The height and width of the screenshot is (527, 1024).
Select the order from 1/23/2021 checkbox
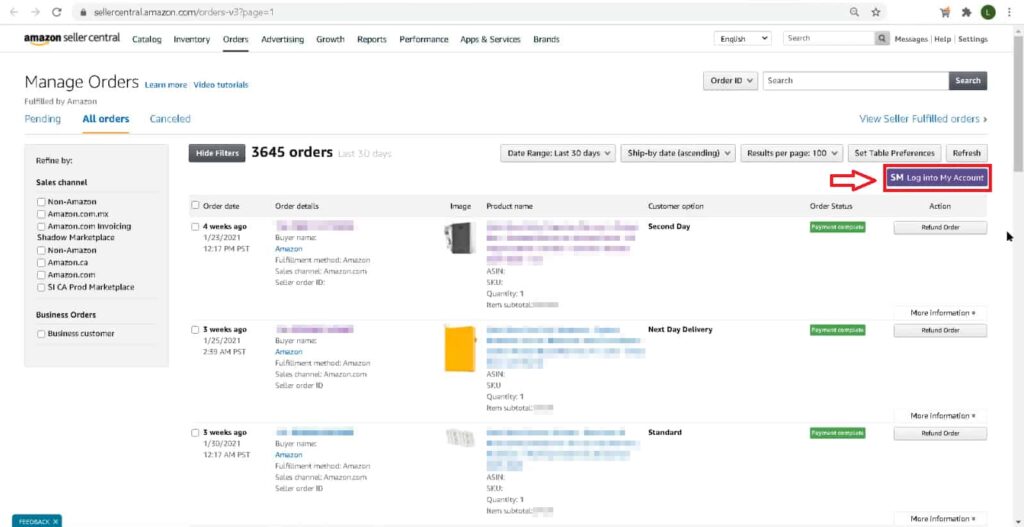[195, 227]
